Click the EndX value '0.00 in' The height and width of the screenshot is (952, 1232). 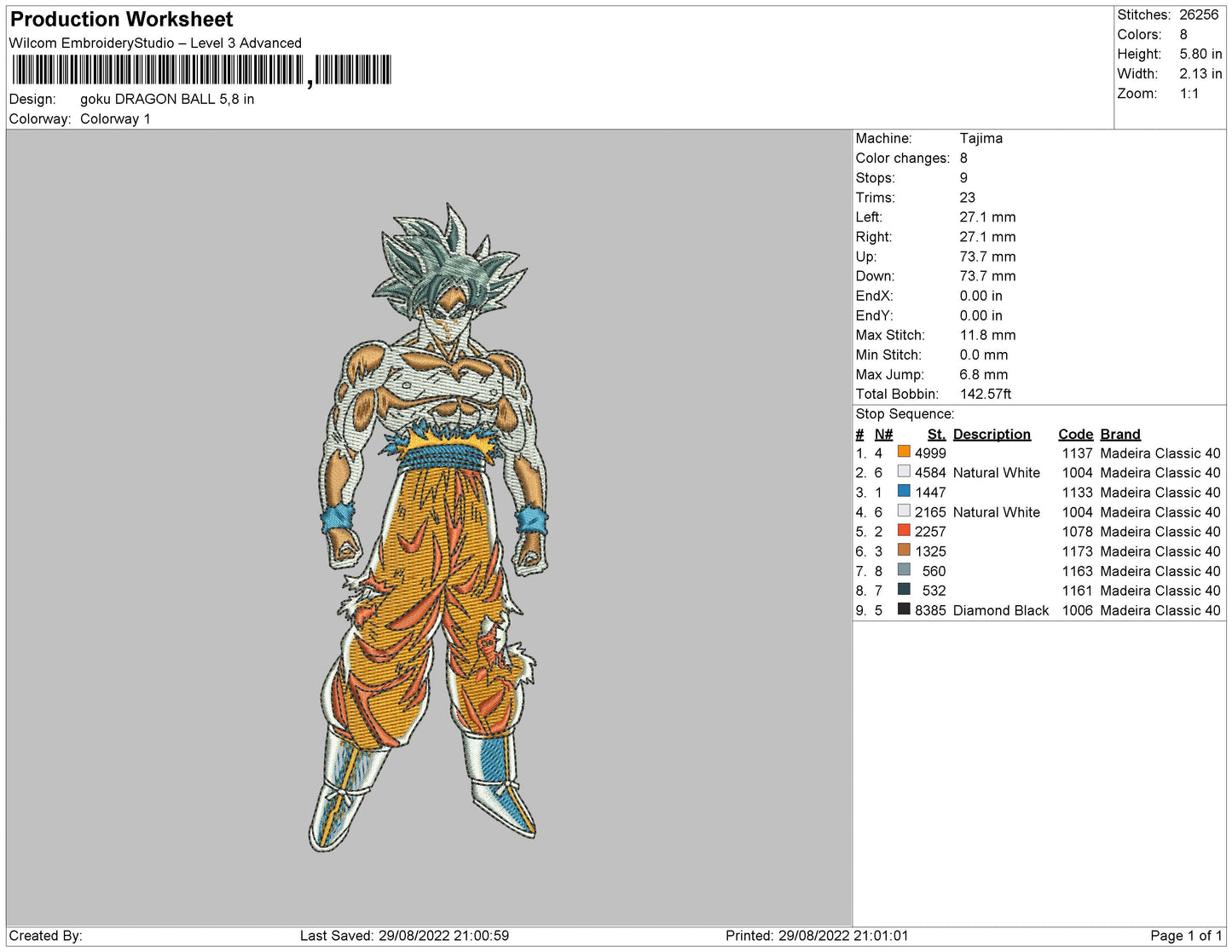pyautogui.click(x=980, y=296)
